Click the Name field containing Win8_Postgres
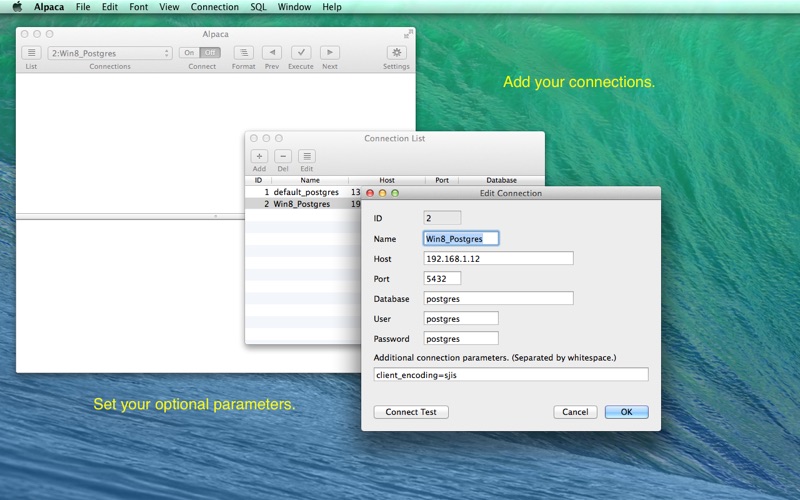Screen dimensions: 800x500 pyautogui.click(x=461, y=238)
